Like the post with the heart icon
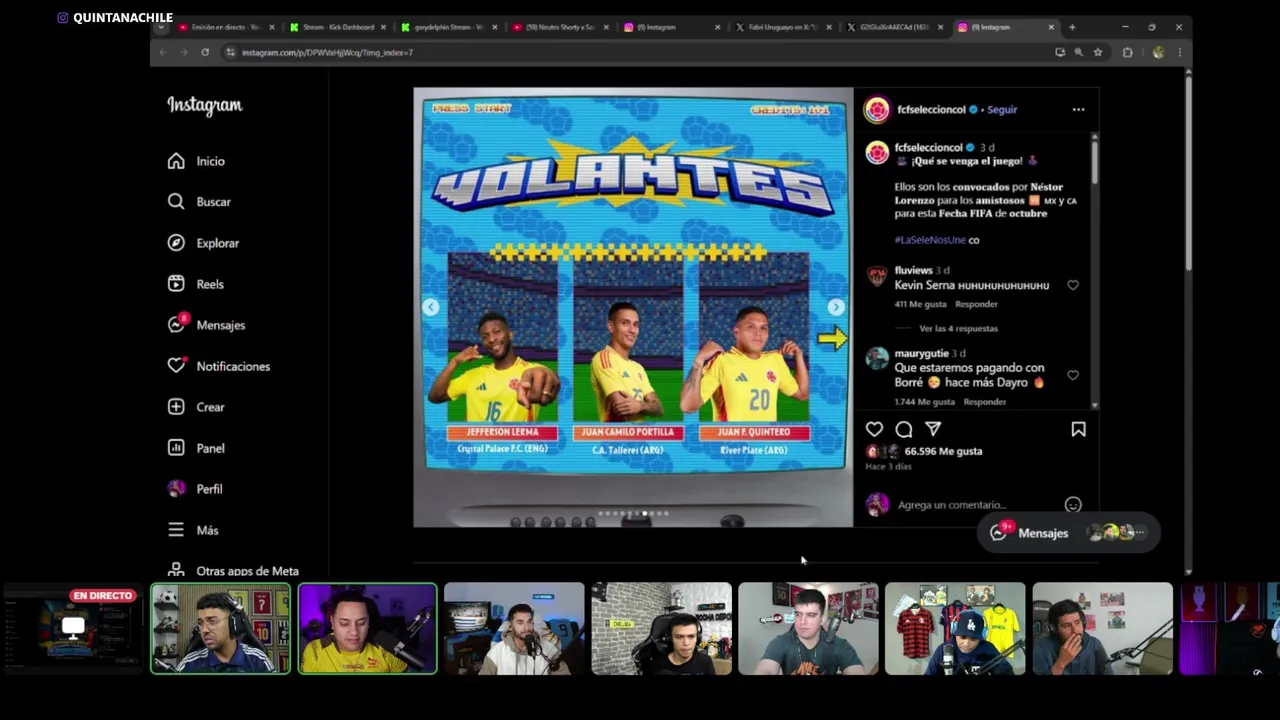1280x720 pixels. point(874,429)
